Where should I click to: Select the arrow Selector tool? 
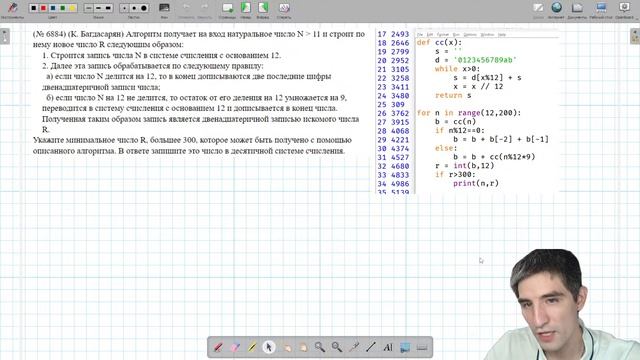269,347
